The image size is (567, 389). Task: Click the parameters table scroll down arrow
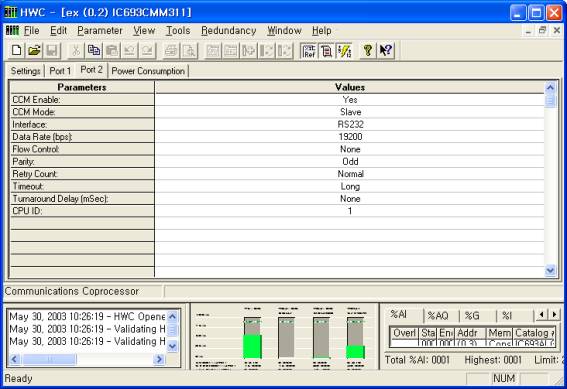click(550, 270)
